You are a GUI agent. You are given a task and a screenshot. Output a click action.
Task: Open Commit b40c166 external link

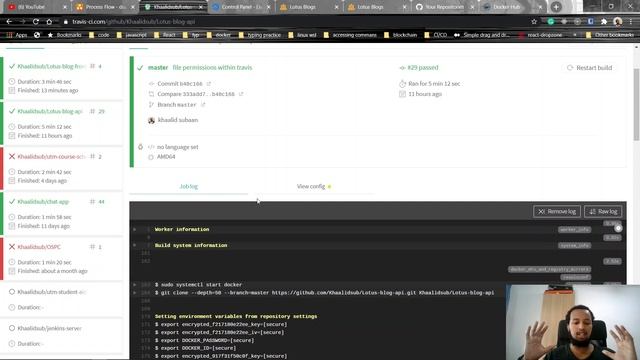click(184, 84)
